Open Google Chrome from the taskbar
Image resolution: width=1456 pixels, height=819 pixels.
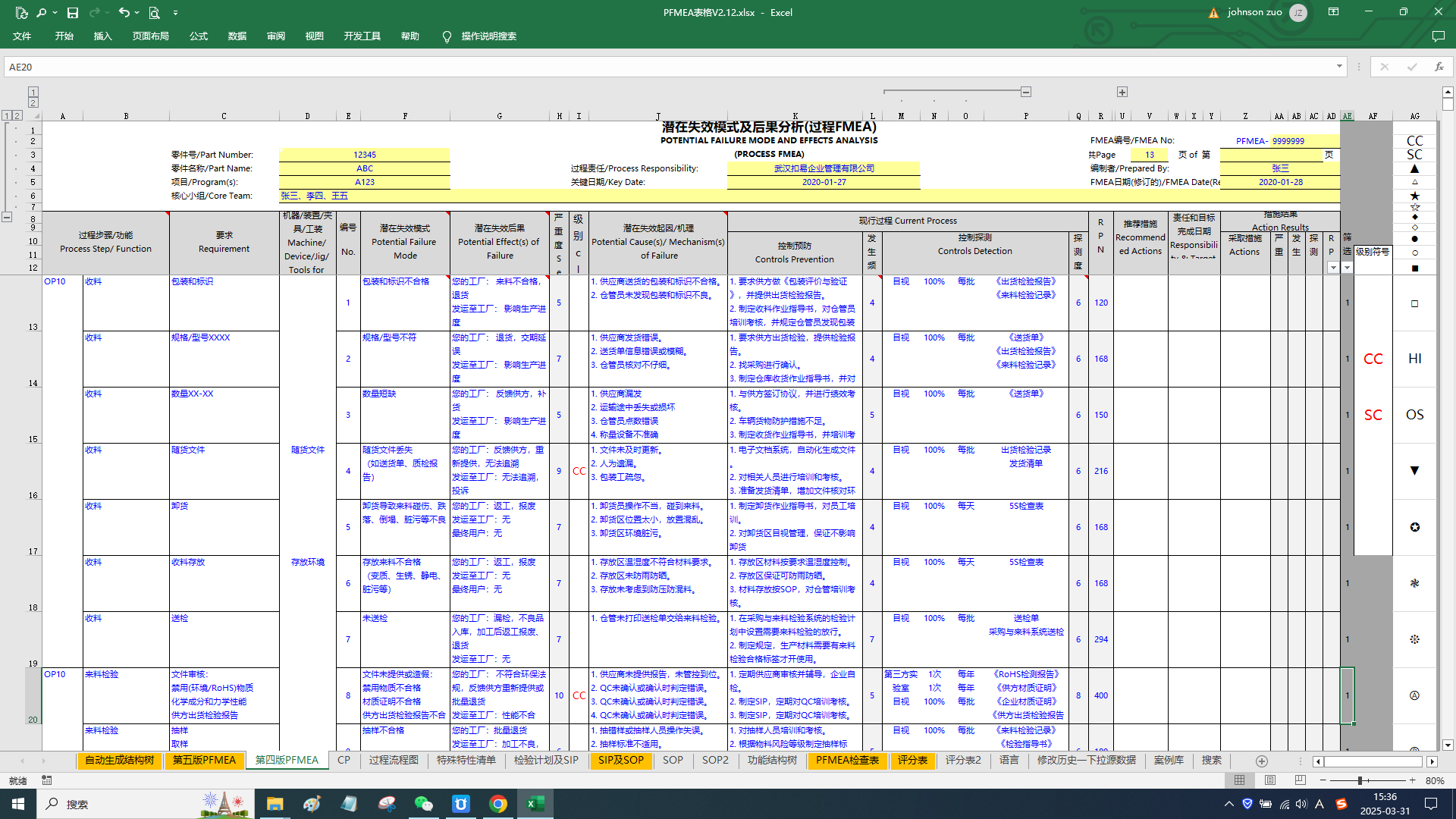coord(498,804)
